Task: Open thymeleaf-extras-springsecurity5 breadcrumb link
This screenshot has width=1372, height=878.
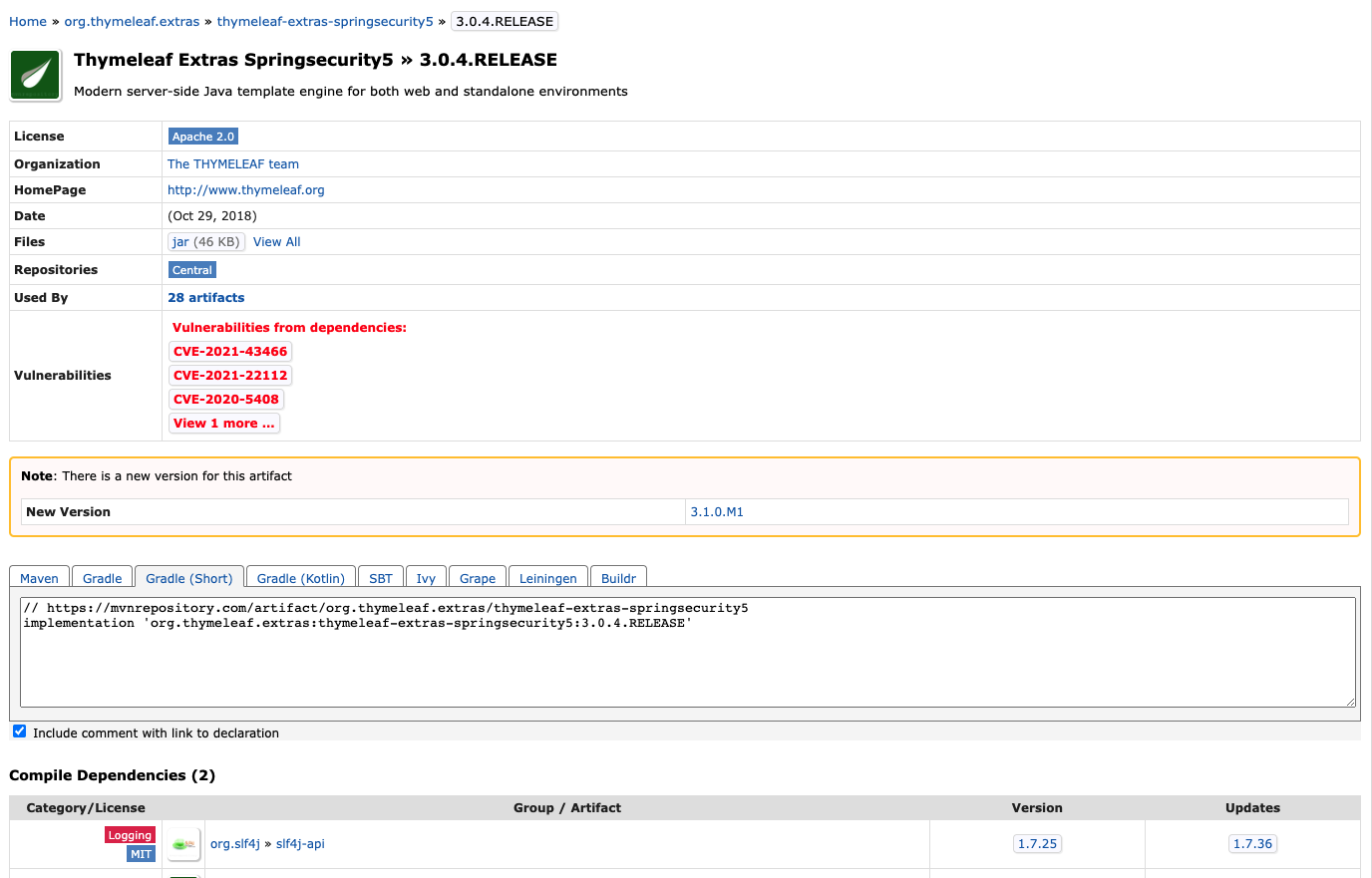Action: [x=325, y=21]
